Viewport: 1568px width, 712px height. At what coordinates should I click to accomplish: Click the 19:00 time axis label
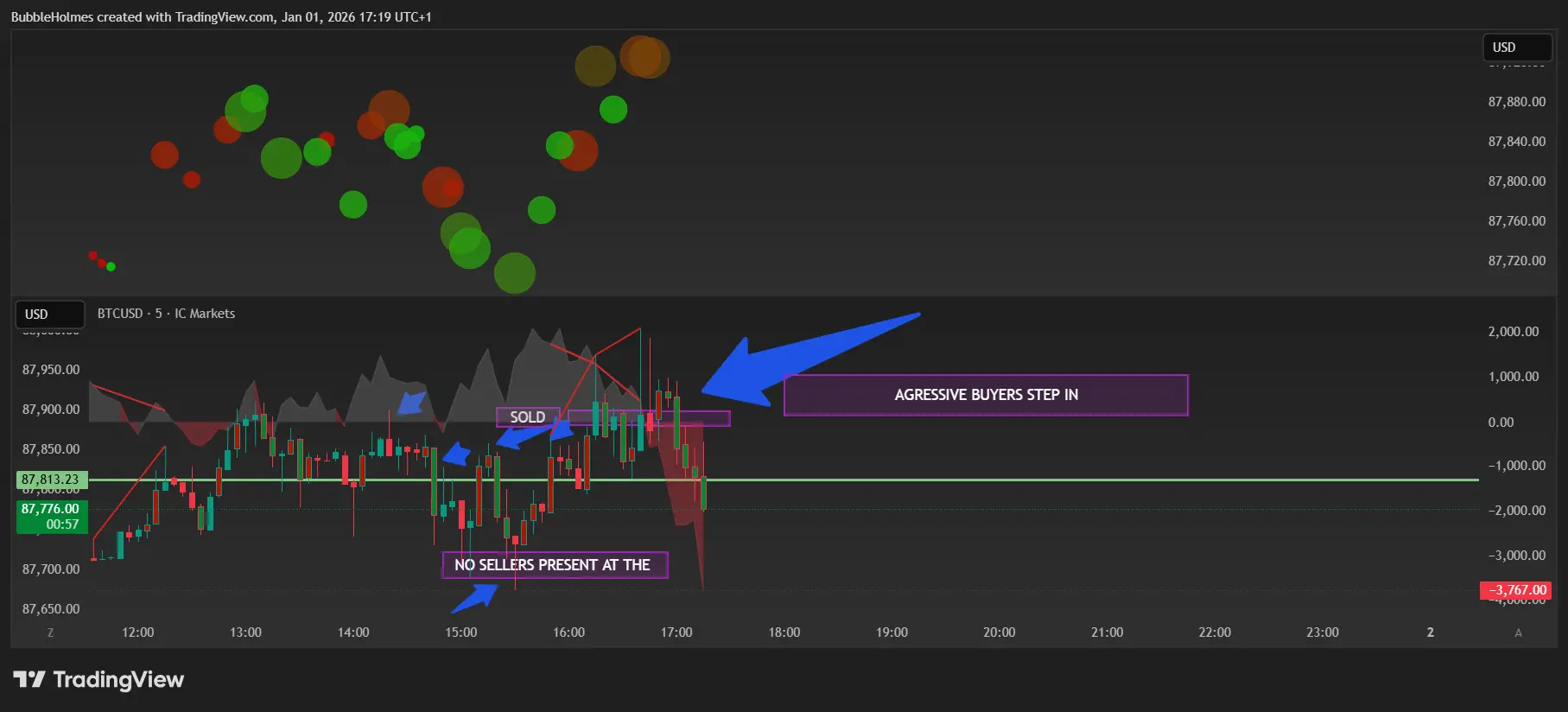click(892, 633)
